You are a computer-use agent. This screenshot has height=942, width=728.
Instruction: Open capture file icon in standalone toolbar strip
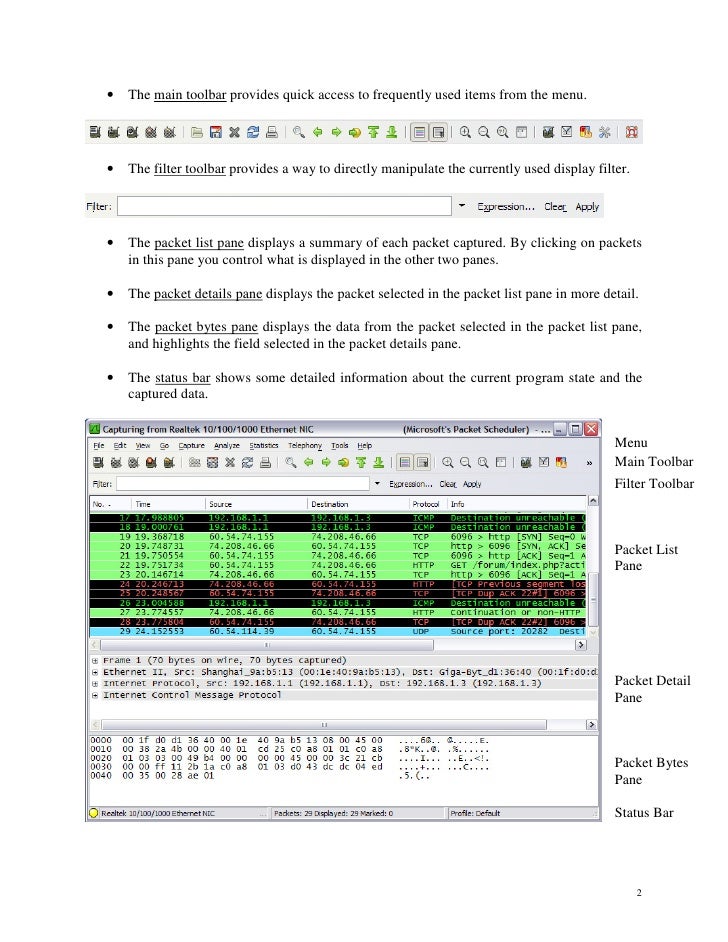coord(196,132)
